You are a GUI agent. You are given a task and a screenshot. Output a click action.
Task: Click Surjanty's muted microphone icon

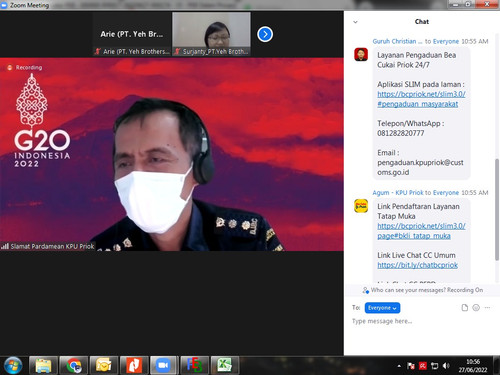177,51
